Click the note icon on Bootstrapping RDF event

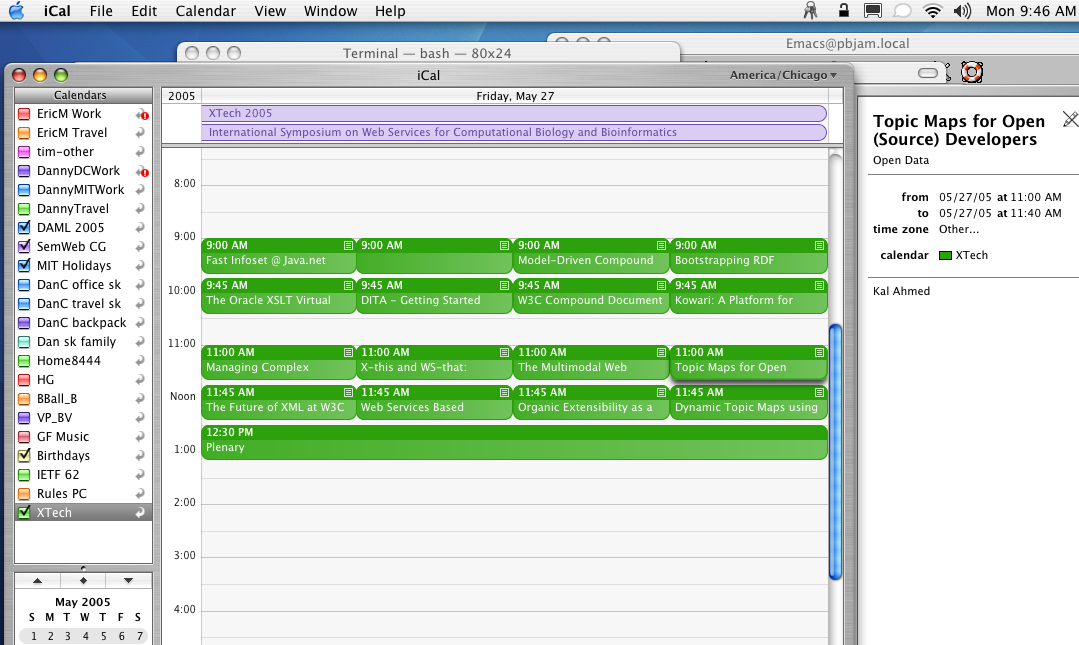[819, 245]
